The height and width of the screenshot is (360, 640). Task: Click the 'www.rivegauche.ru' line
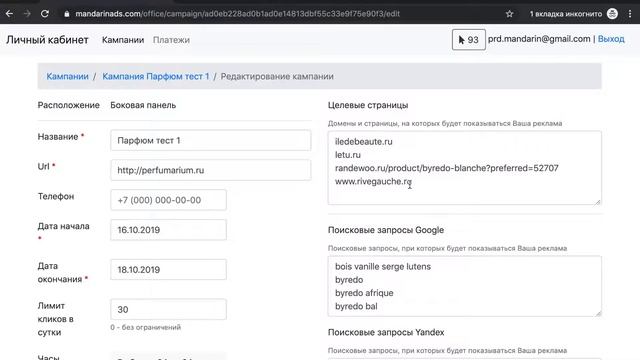(373, 182)
